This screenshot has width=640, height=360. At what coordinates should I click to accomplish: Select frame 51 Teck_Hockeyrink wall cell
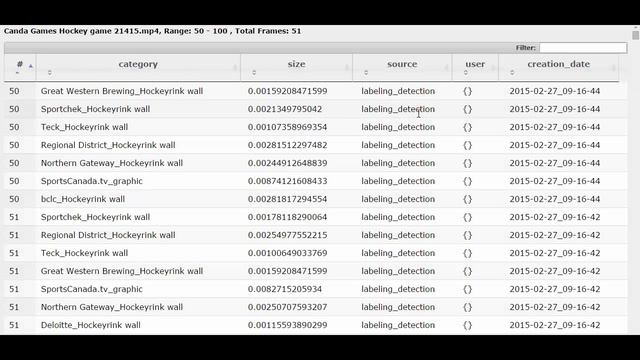coord(84,253)
